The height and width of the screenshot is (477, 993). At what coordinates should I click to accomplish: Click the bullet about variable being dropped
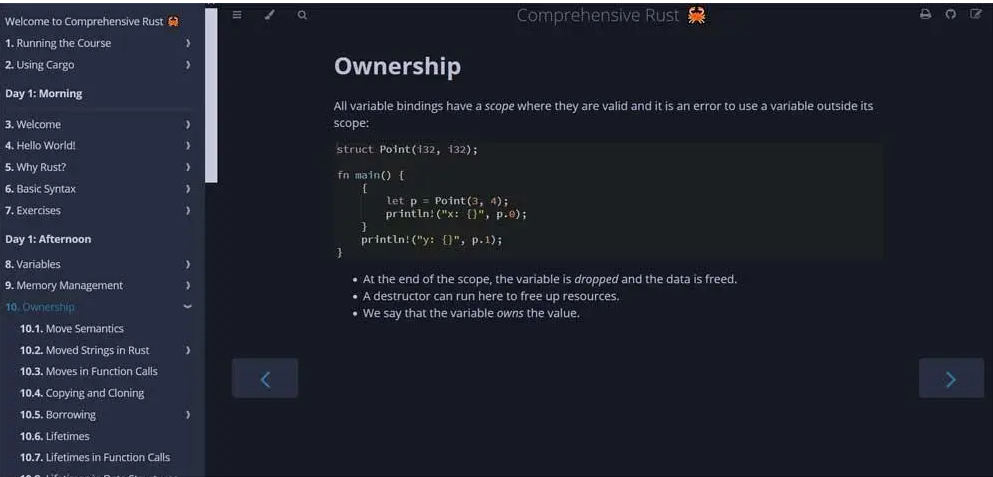[x=550, y=279]
